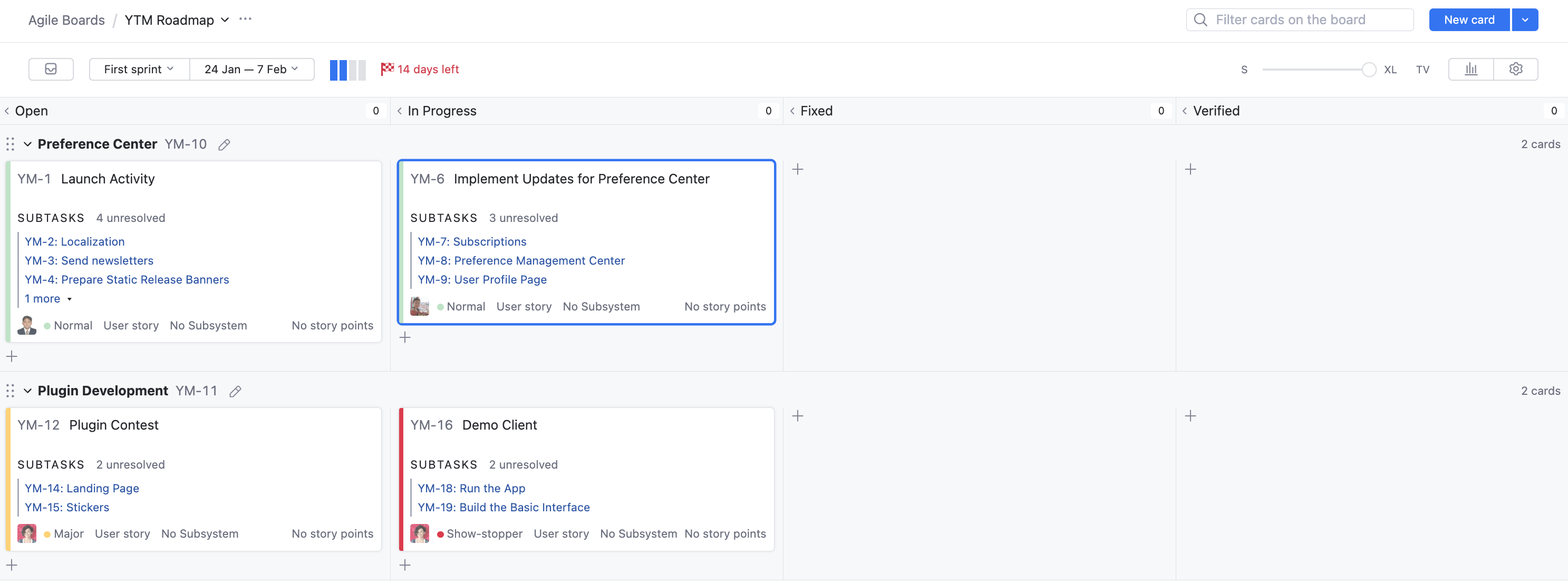The image size is (1568, 583).
Task: Toggle TV mode
Action: pos(1422,70)
